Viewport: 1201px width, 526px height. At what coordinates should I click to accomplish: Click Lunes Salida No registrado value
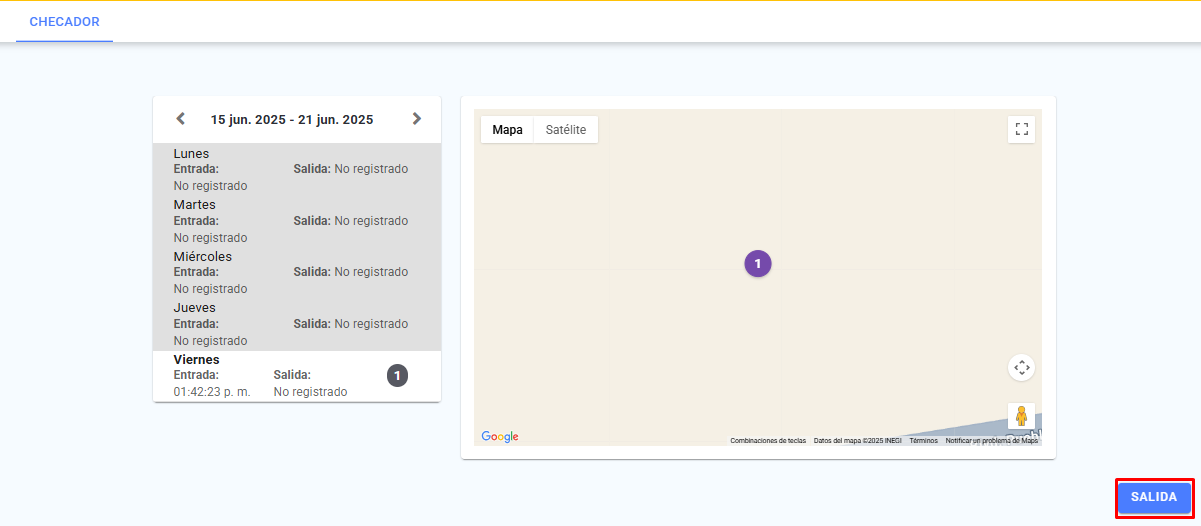(371, 169)
